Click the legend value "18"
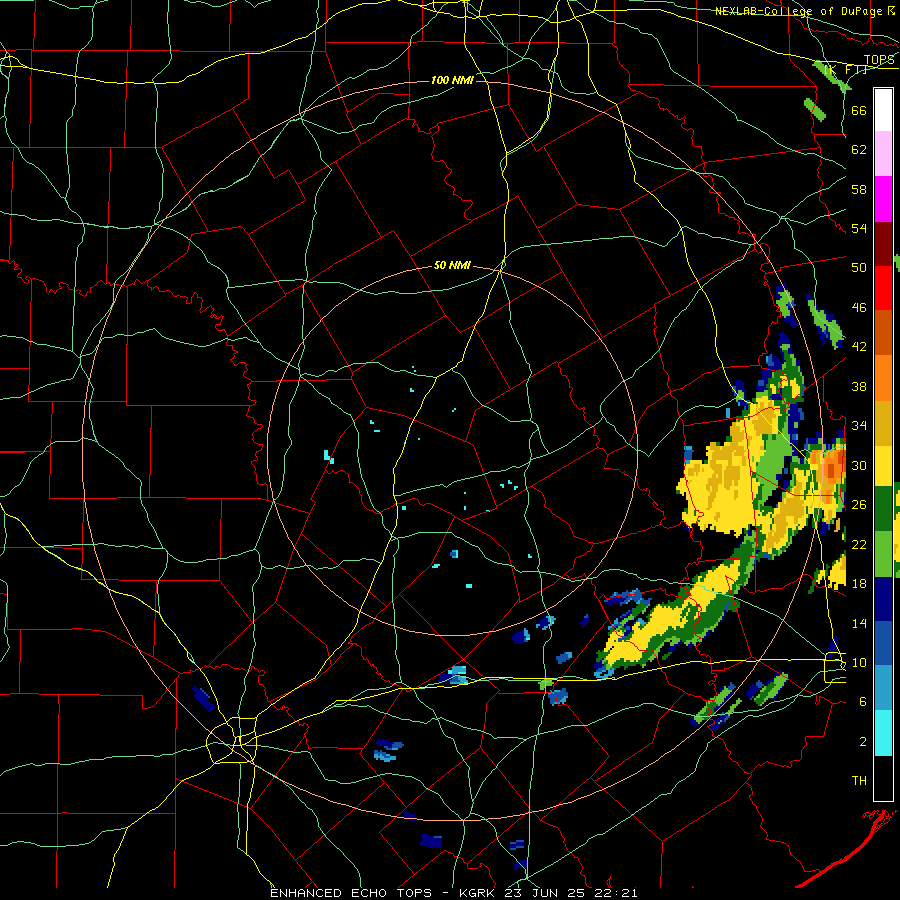Screen dimensions: 900x900 tap(859, 584)
